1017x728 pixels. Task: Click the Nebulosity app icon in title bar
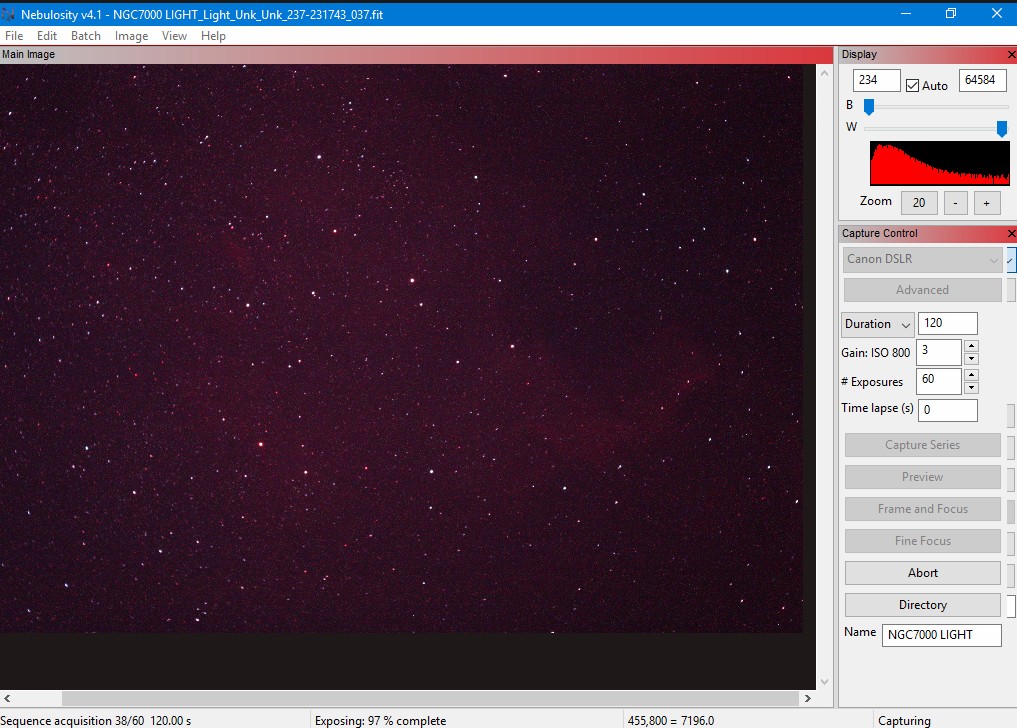coord(8,14)
